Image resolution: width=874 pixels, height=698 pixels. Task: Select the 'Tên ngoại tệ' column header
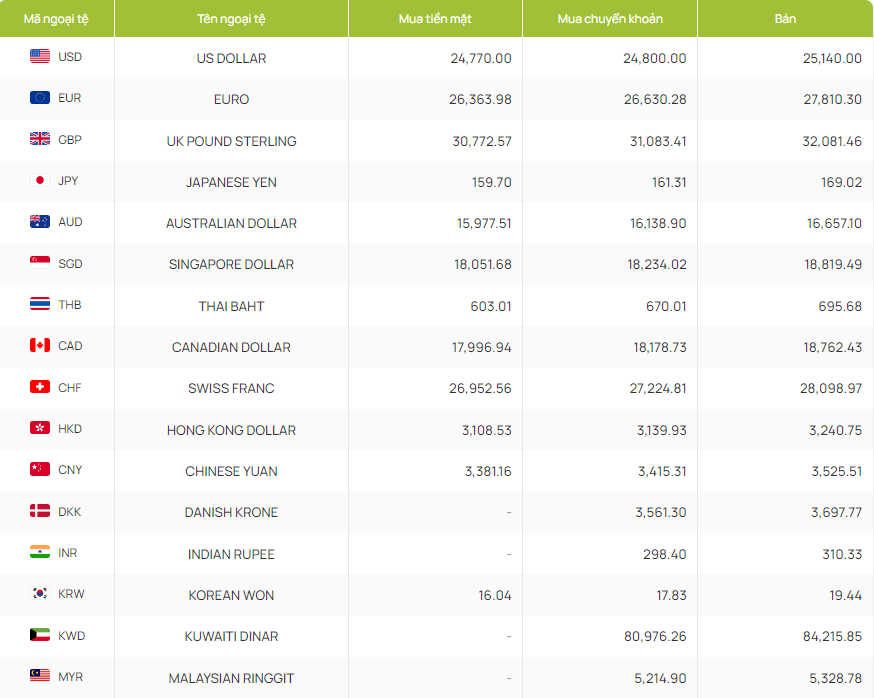[231, 19]
